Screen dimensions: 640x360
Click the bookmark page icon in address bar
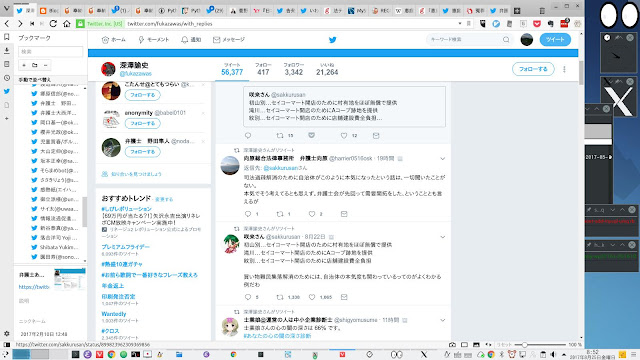pyautogui.click(x=469, y=24)
